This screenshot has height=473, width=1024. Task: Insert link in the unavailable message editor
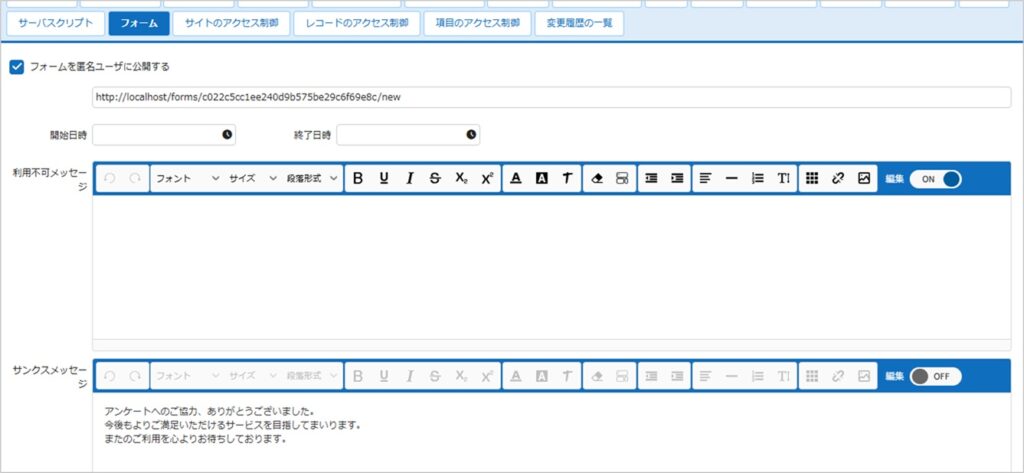coord(838,178)
